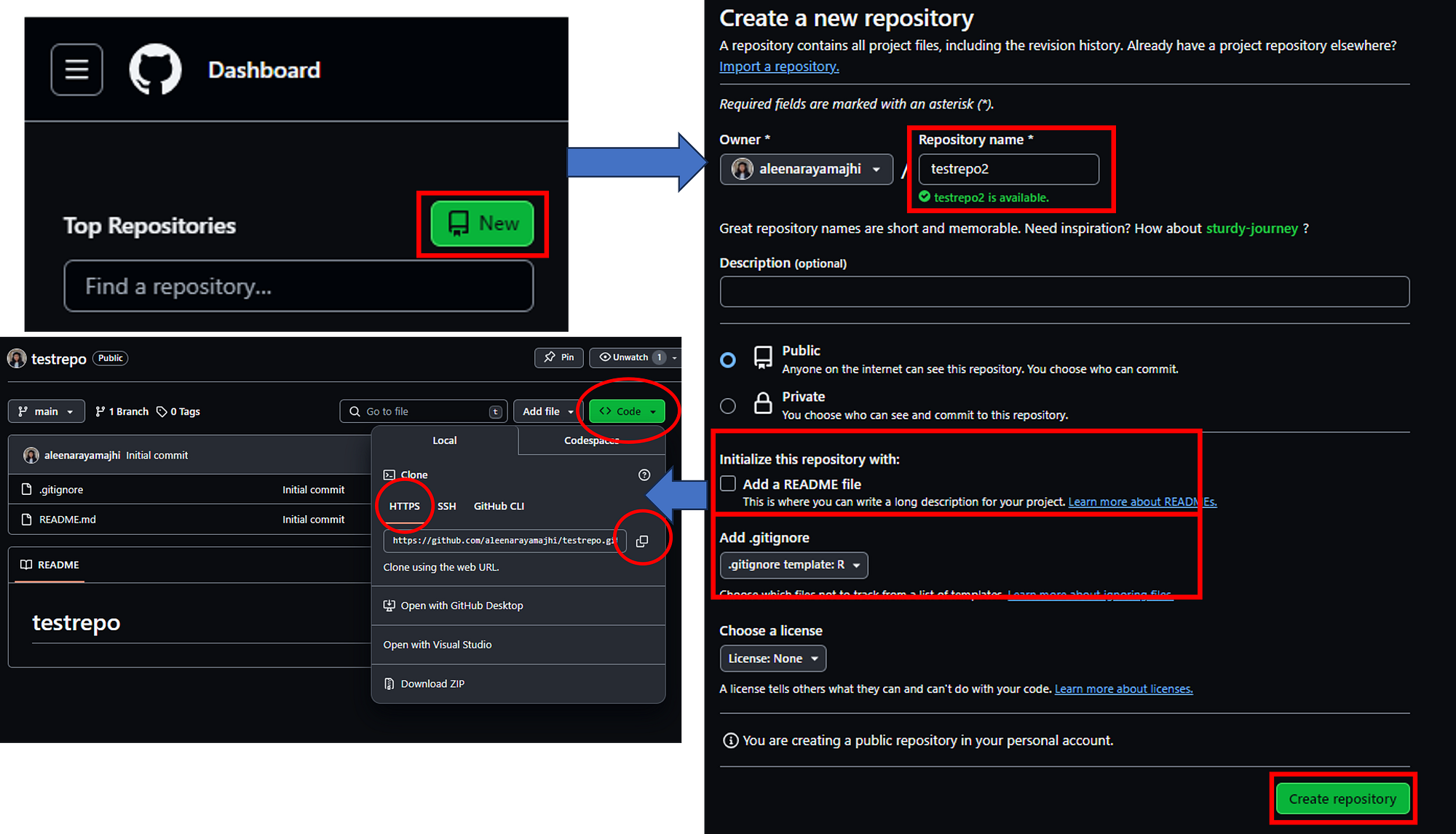Switch to the Local tab
The image size is (1456, 834).
tap(445, 440)
